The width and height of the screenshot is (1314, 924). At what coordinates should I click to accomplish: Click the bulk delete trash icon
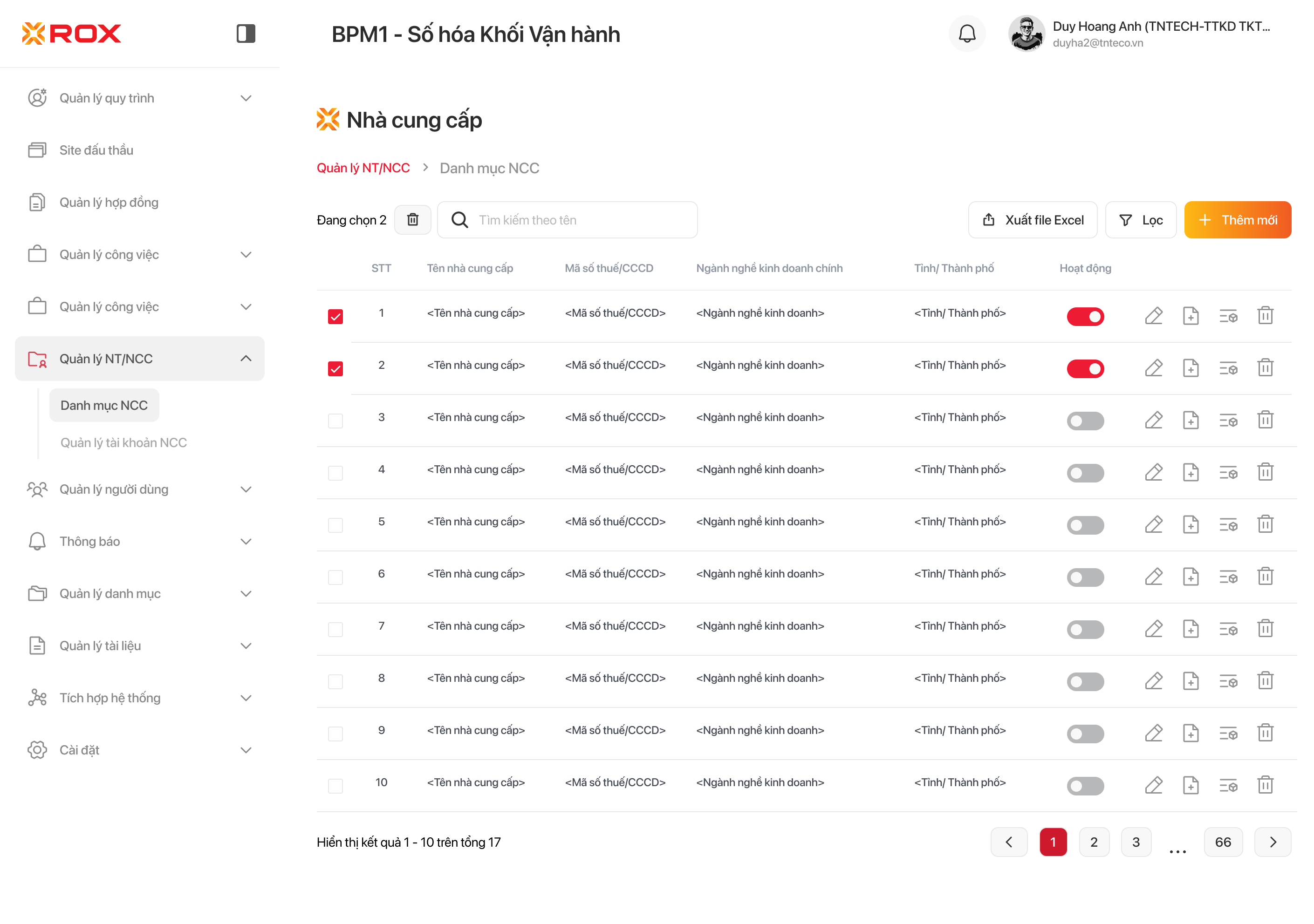pos(413,220)
